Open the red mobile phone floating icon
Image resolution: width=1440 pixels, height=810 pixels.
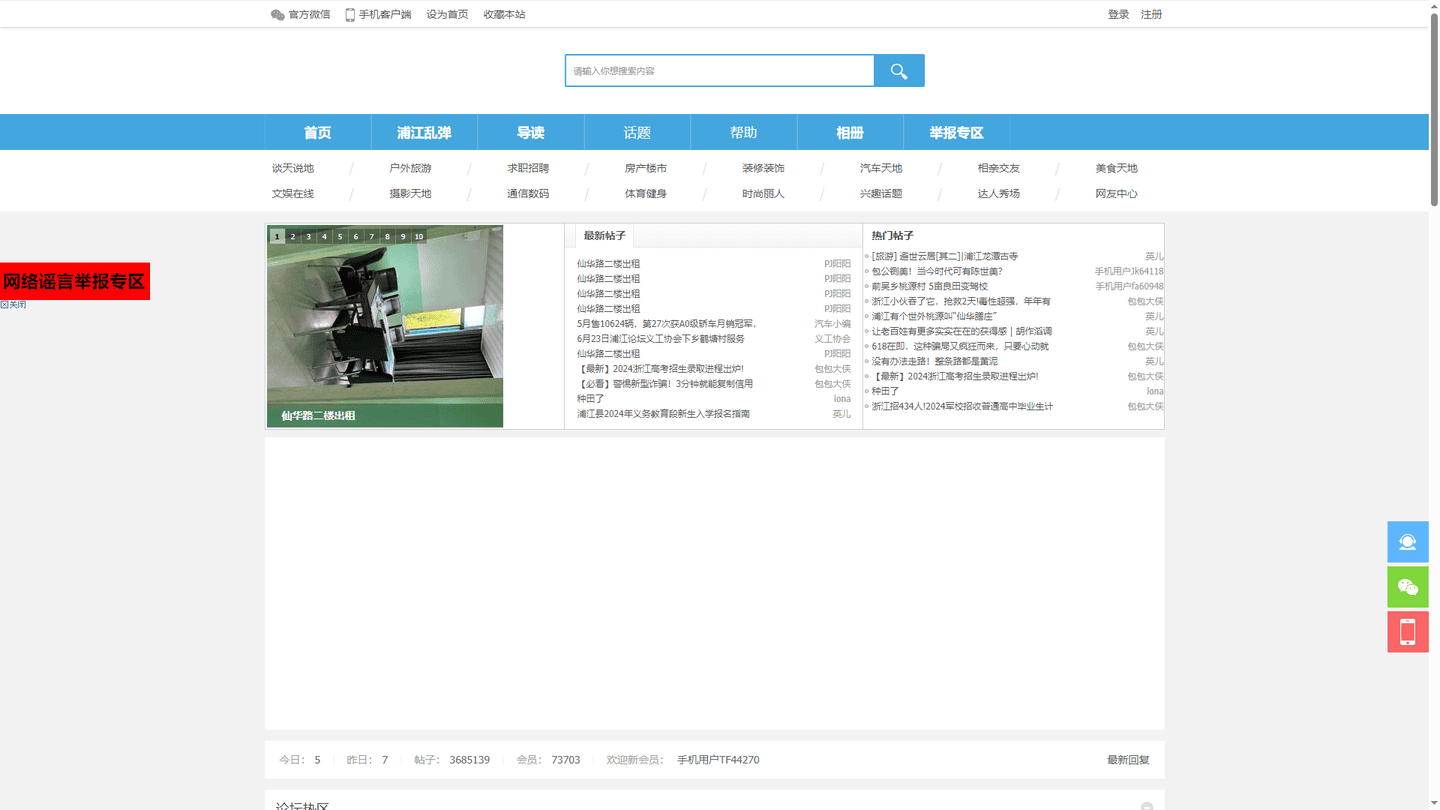tap(1408, 632)
